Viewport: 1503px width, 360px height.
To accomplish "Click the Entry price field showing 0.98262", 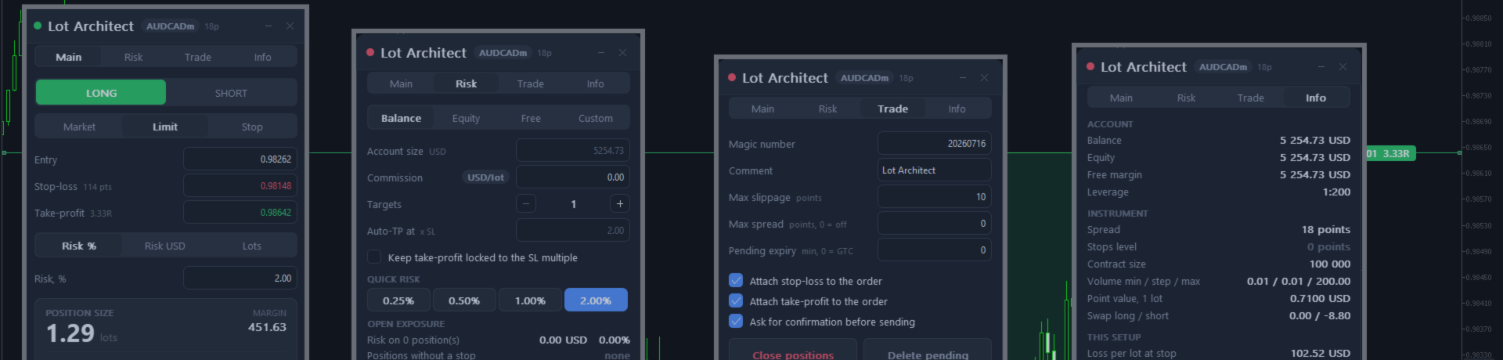I will pos(240,159).
